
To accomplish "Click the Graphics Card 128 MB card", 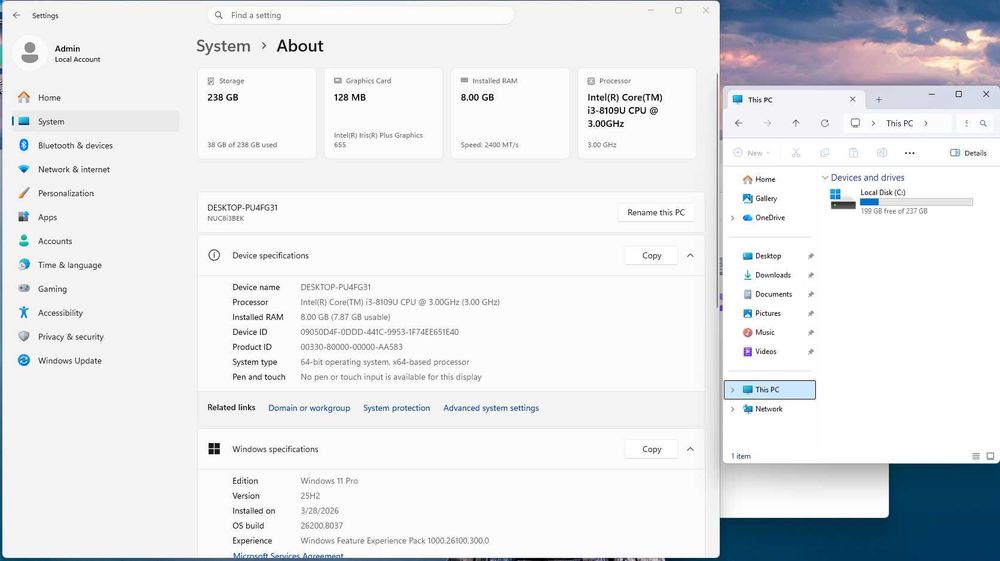I will coord(383,113).
